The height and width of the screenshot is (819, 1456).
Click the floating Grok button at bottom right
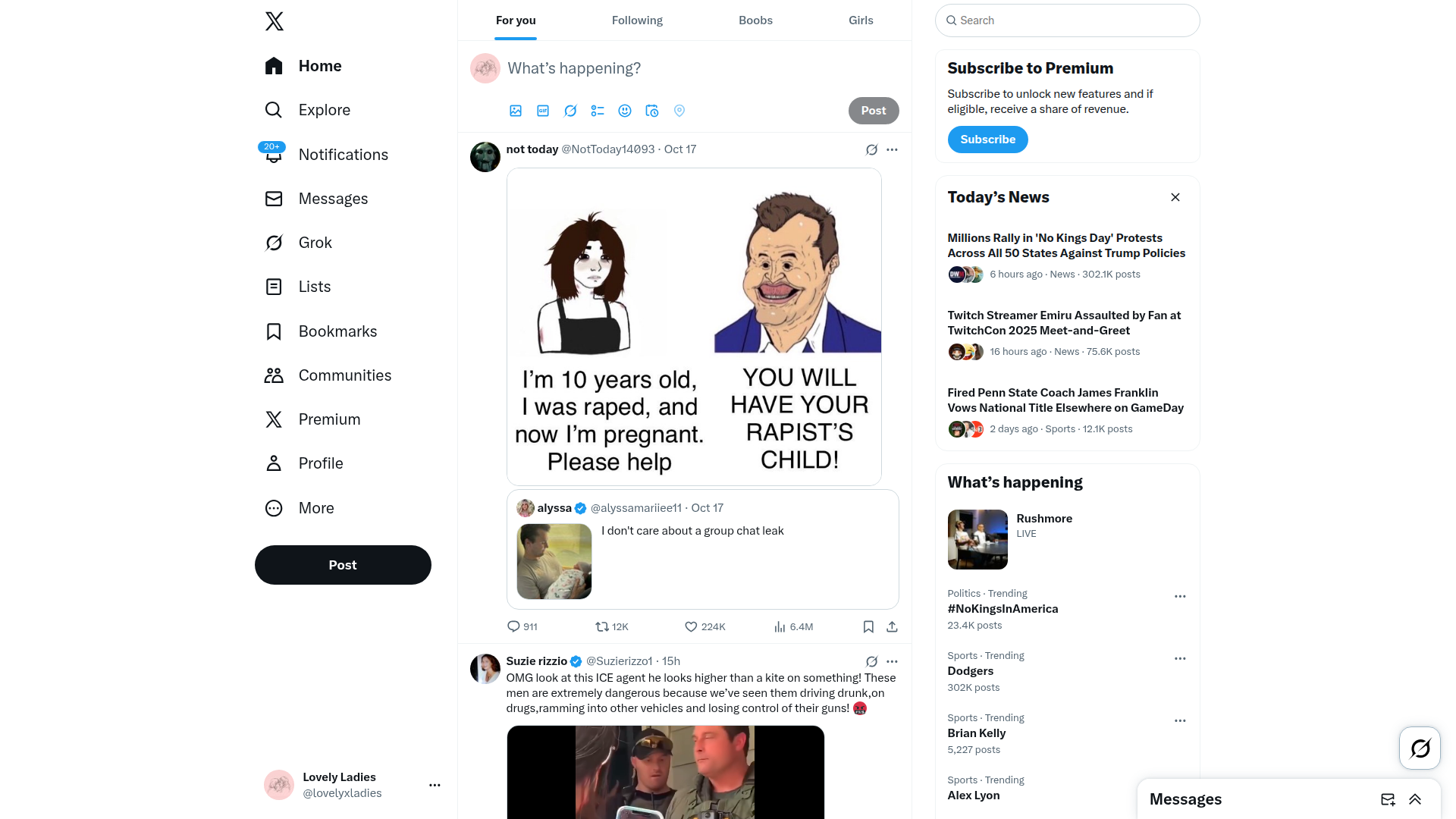[x=1420, y=748]
